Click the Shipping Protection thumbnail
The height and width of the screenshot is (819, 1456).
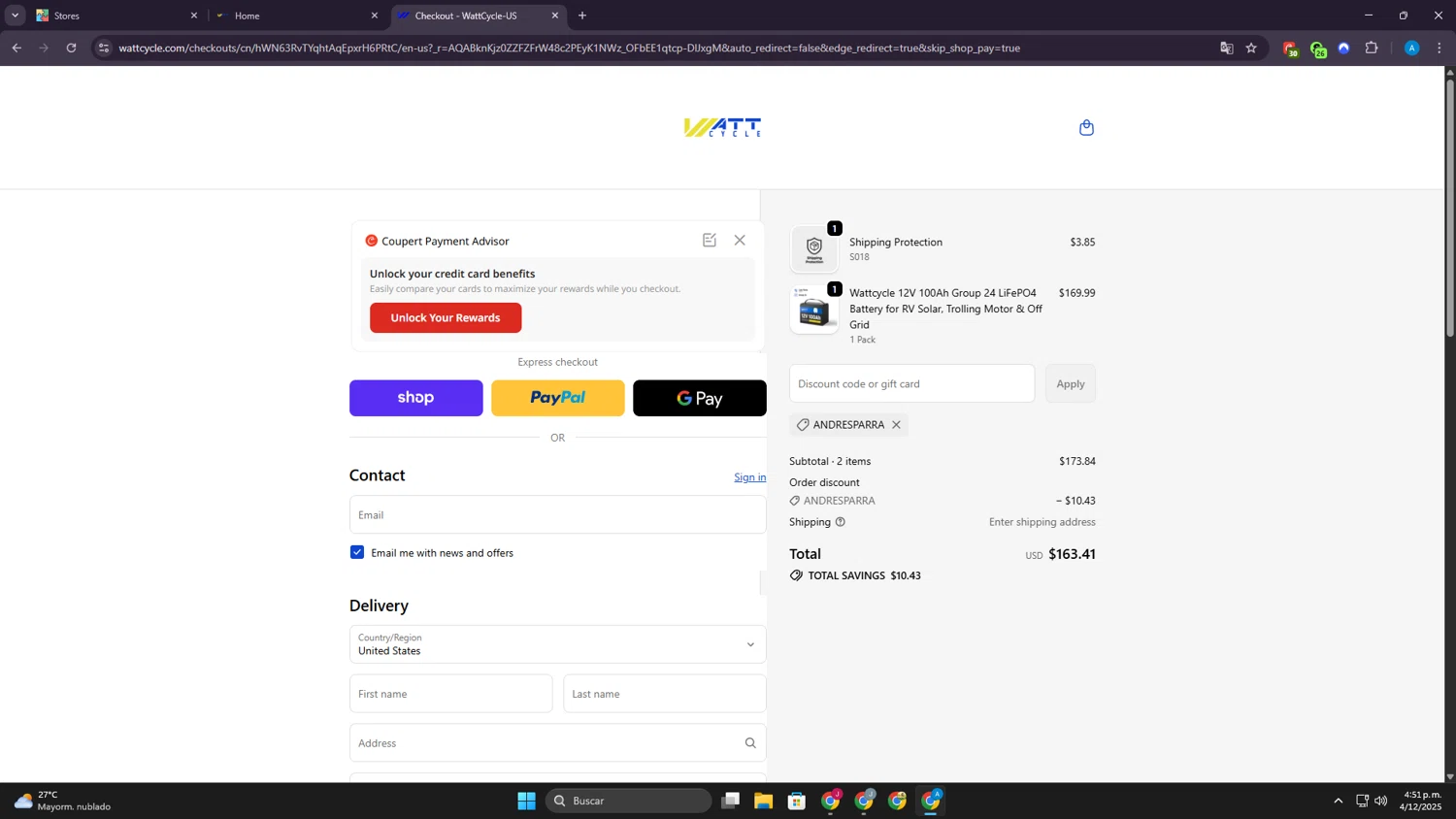click(814, 249)
